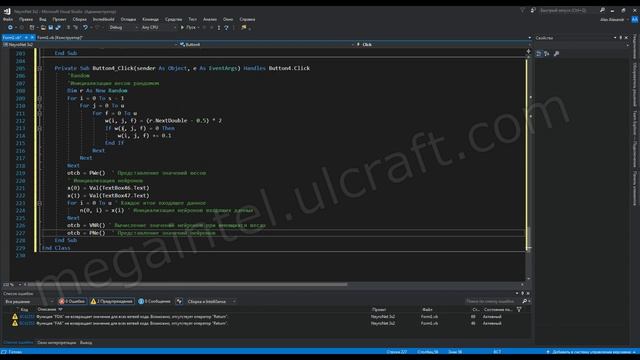Collapse the If w(i, j, f) = 0 block
The width and height of the screenshot is (640, 360).
[x=40, y=128]
